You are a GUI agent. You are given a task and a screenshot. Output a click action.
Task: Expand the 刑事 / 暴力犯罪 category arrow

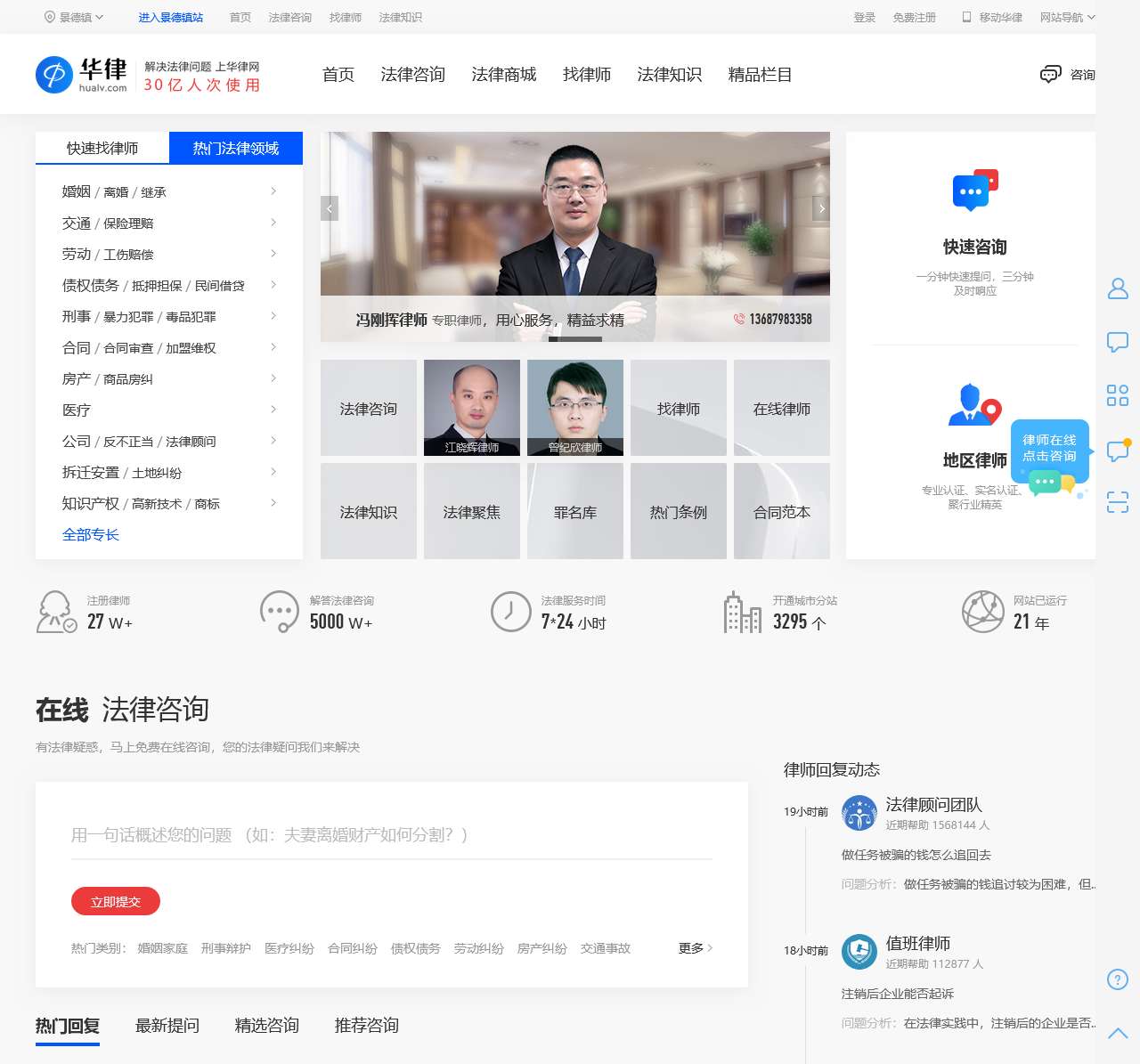[273, 316]
